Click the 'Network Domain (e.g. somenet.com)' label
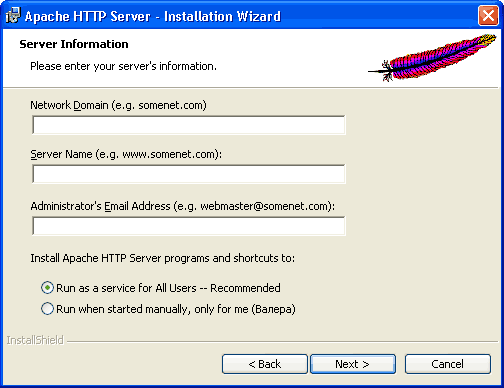 [x=118, y=105]
